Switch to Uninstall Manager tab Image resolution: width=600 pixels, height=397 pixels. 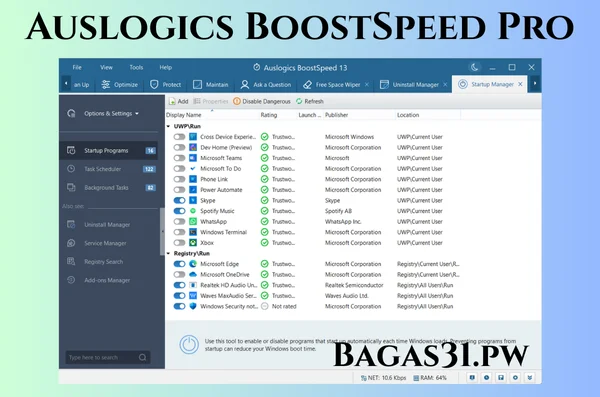pyautogui.click(x=410, y=85)
